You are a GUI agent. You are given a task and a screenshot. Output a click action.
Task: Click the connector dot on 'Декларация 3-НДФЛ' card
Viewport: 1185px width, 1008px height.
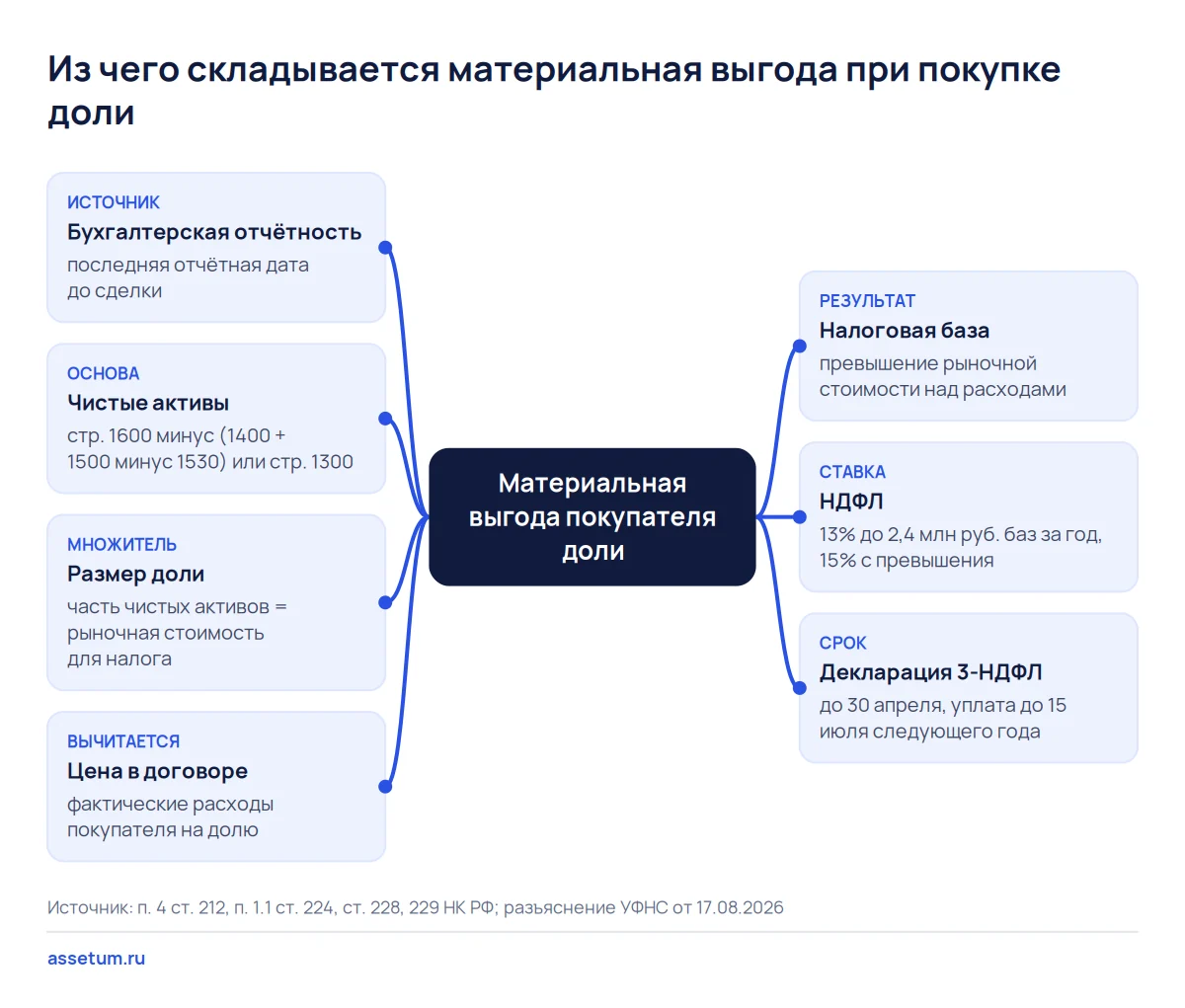tap(800, 688)
